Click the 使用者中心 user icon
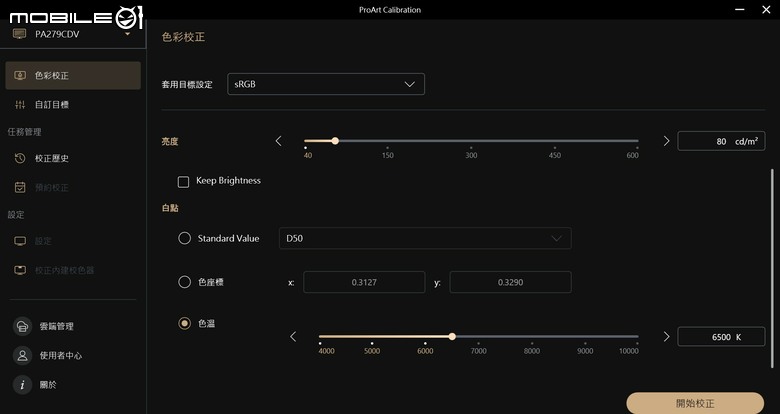Image resolution: width=780 pixels, height=414 pixels. pos(22,355)
